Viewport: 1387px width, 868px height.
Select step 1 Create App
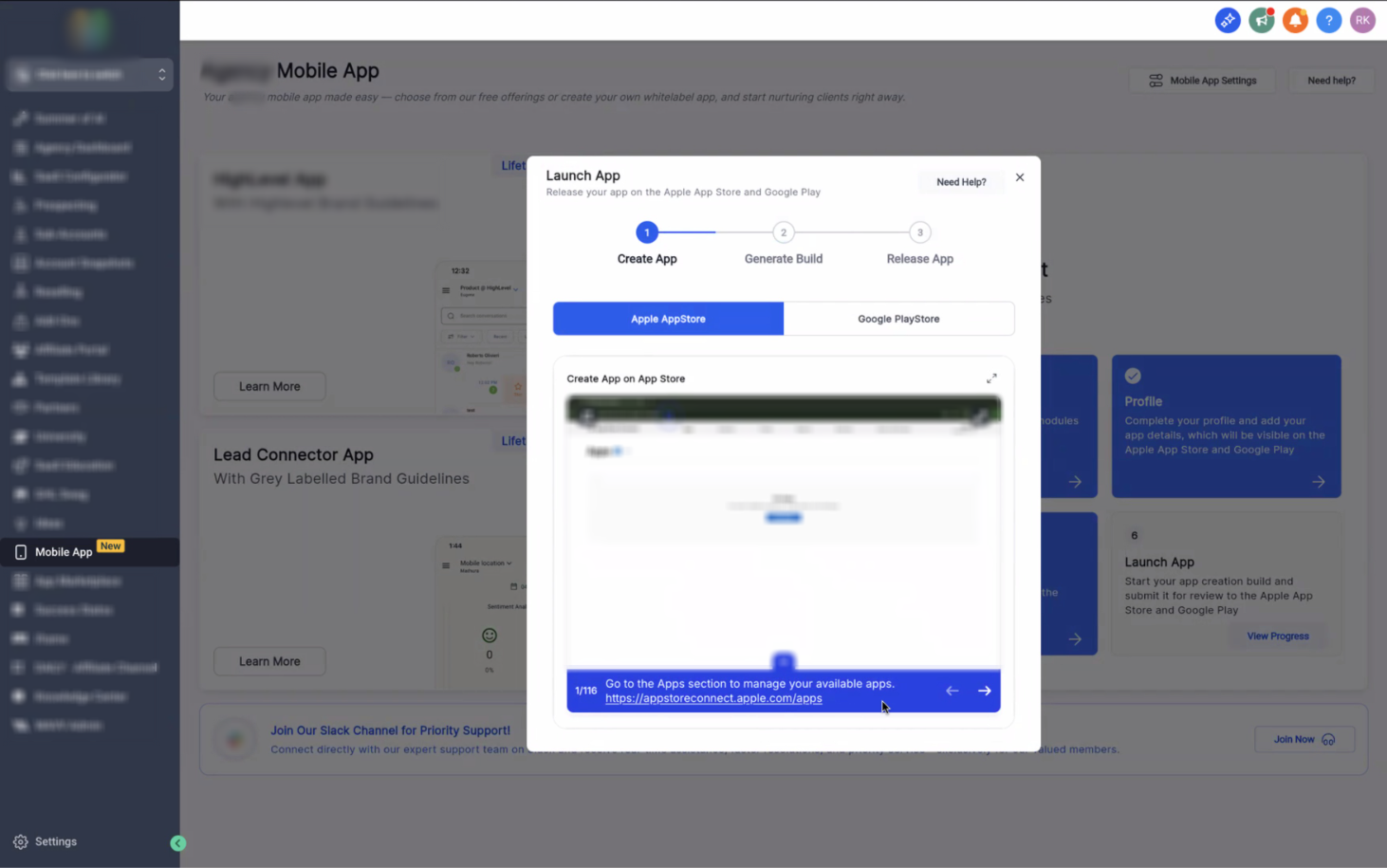[647, 244]
